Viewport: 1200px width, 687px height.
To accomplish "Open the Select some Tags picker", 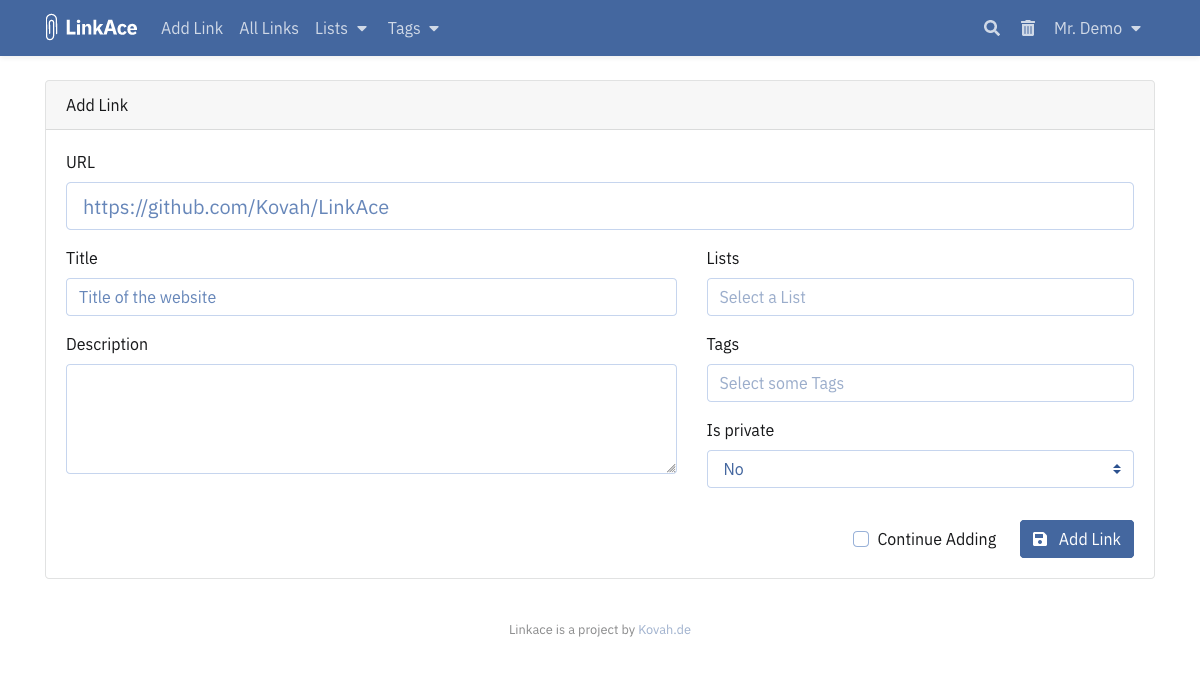I will pos(920,383).
